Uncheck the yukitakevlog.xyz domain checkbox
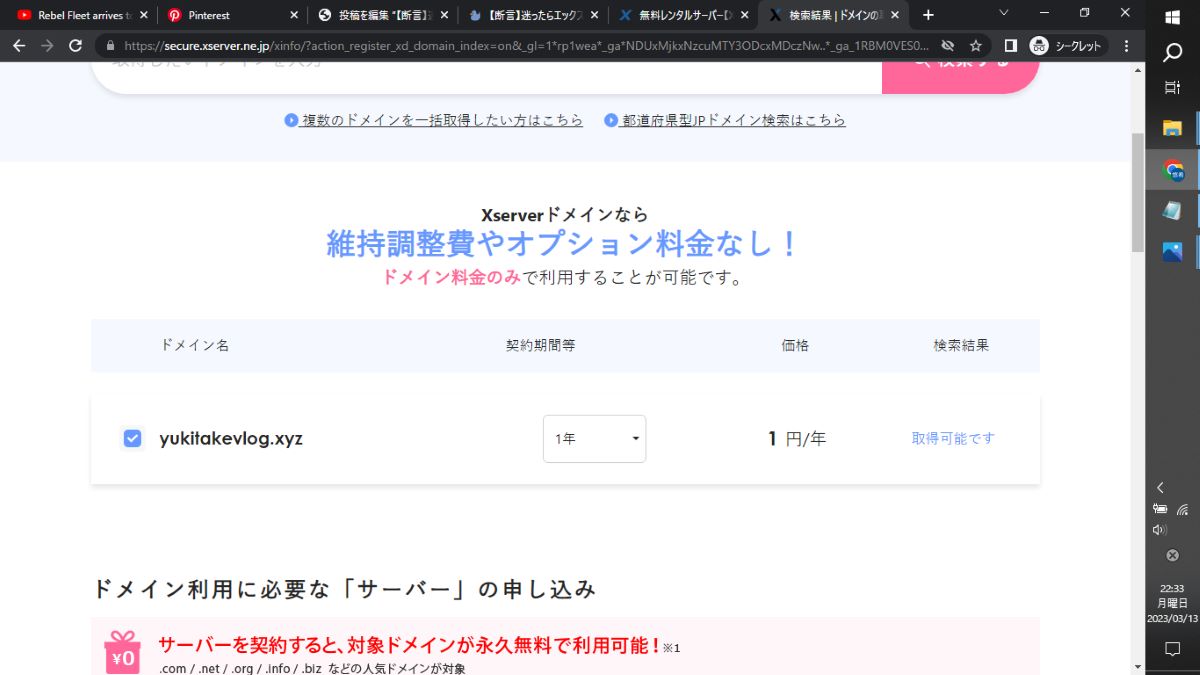 (132, 438)
